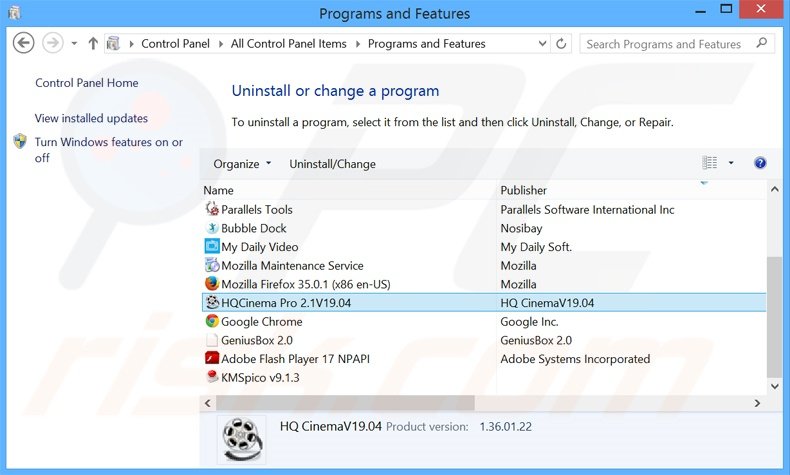Expand chevron after All Control Panel Items
The image size is (790, 475).
(358, 44)
